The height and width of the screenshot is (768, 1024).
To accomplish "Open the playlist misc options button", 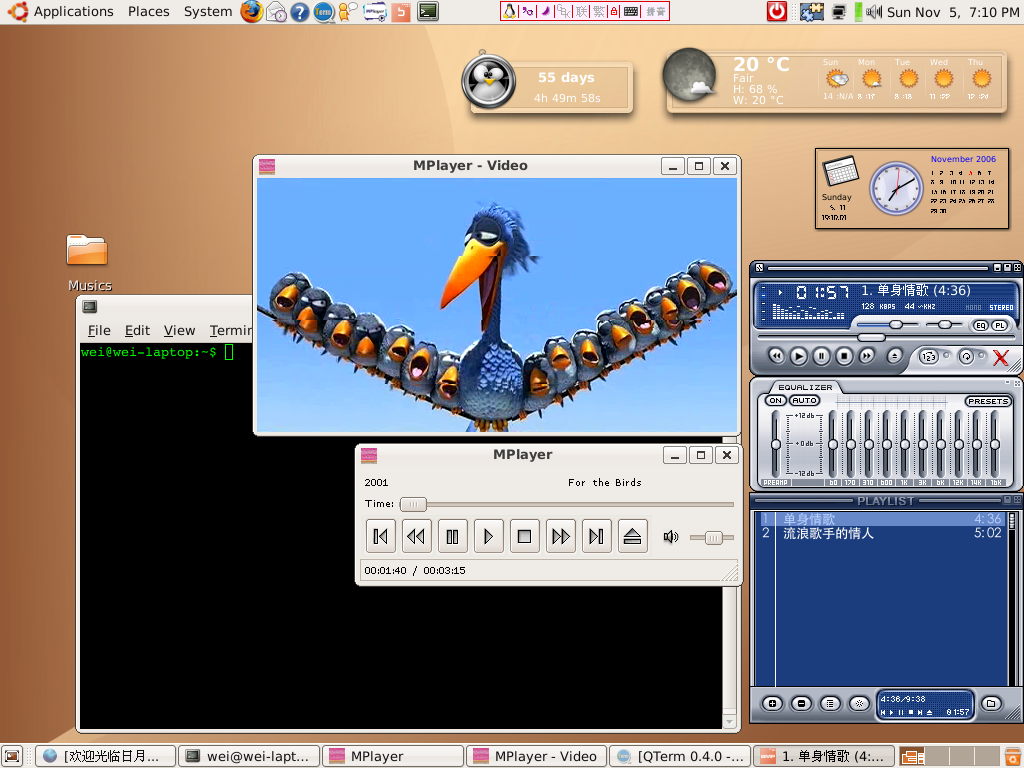I will (859, 703).
